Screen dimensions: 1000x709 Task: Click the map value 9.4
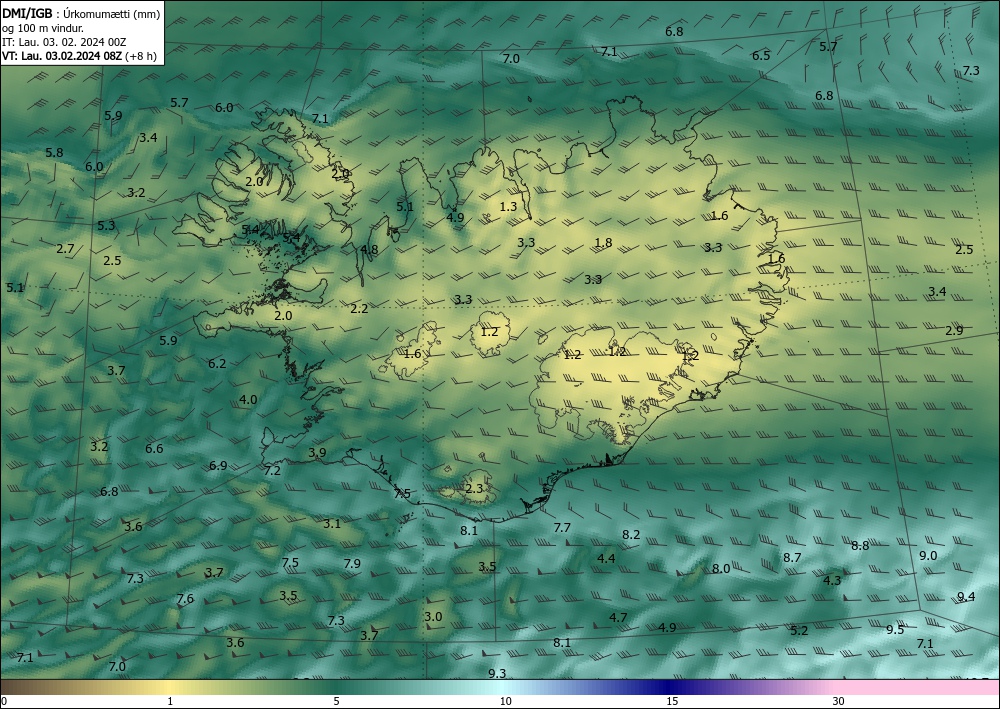(x=966, y=597)
